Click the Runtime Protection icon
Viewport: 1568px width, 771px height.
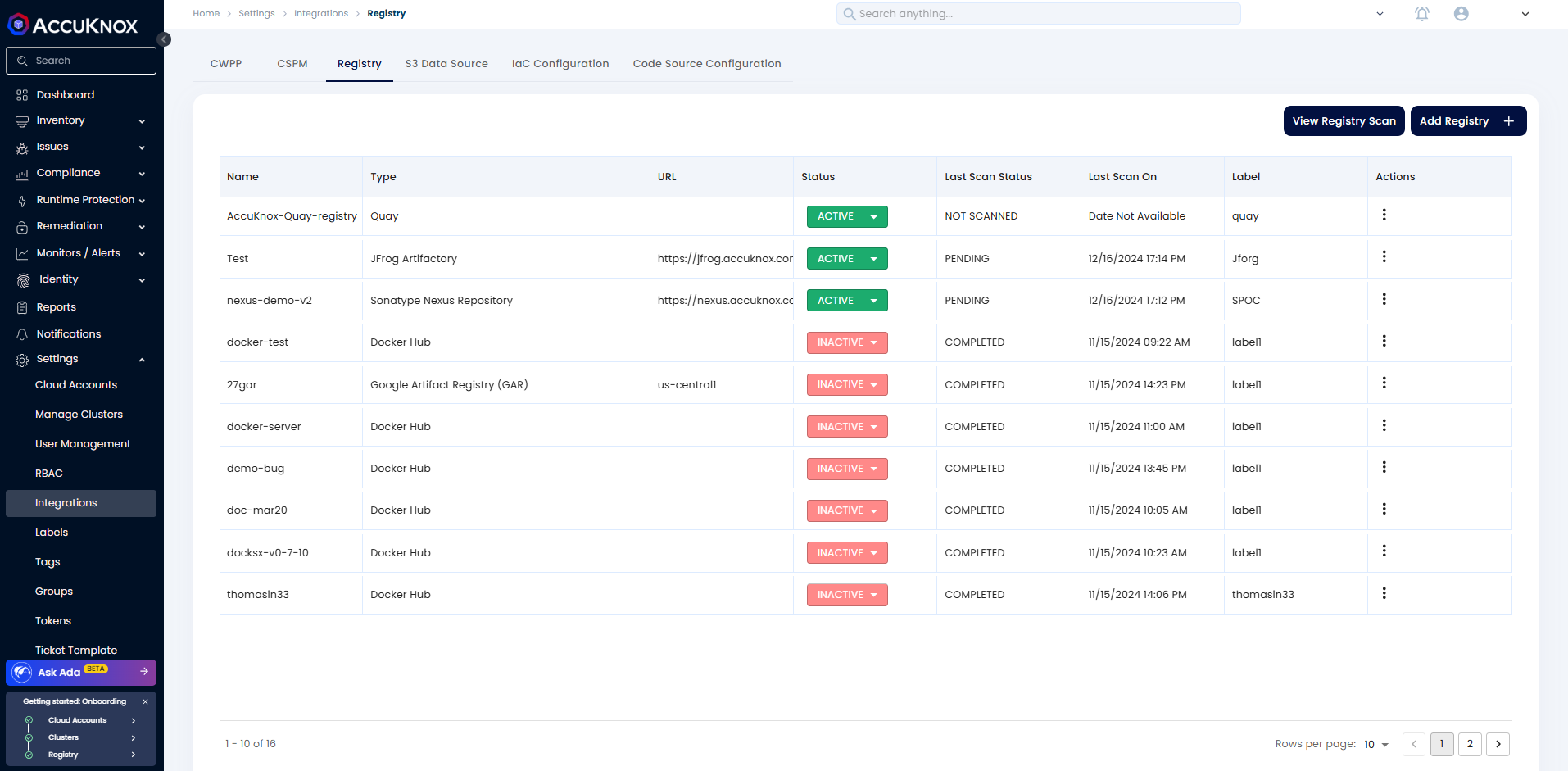[22, 201]
